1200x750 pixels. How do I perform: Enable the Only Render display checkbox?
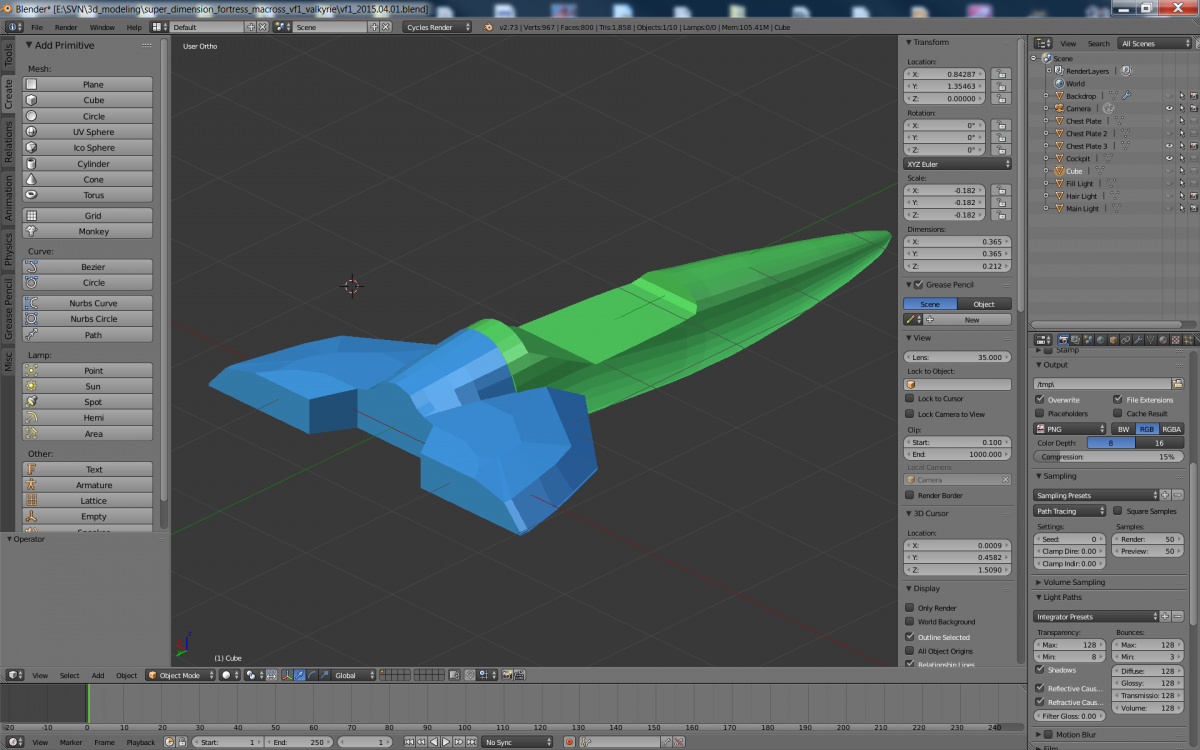tap(910, 608)
